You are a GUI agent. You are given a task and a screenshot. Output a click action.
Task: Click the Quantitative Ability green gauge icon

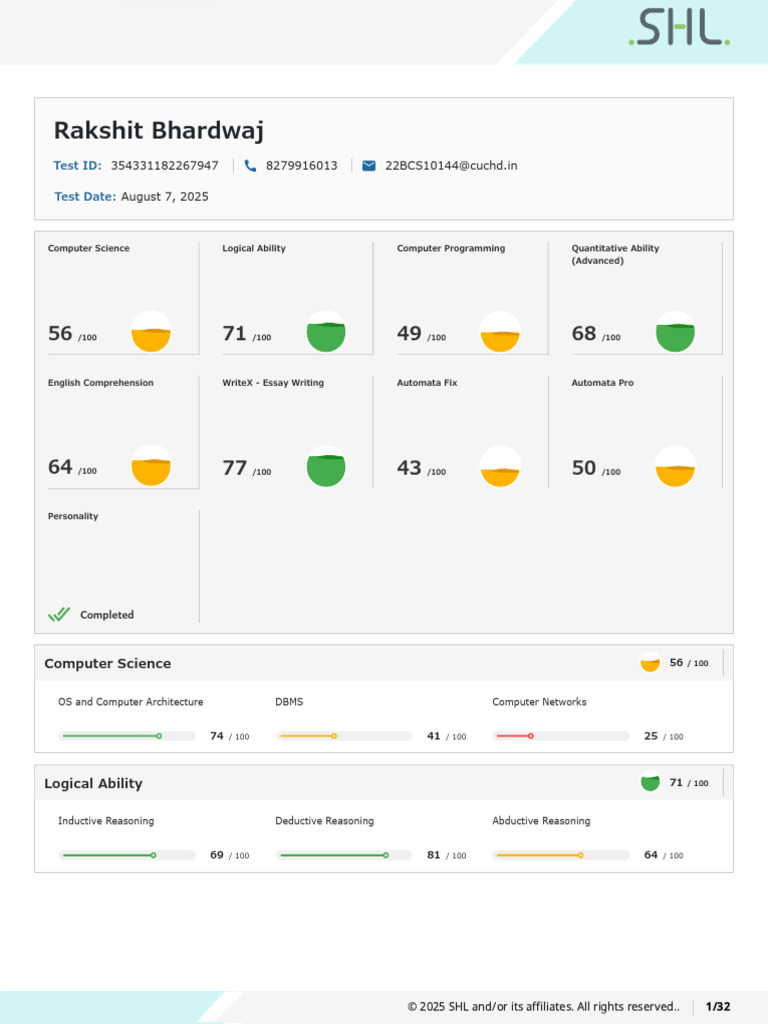(675, 332)
